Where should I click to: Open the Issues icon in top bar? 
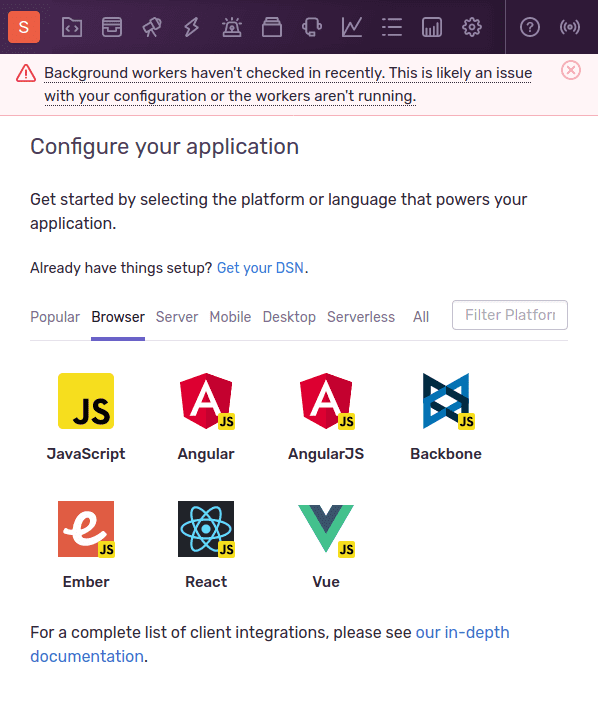click(x=112, y=27)
